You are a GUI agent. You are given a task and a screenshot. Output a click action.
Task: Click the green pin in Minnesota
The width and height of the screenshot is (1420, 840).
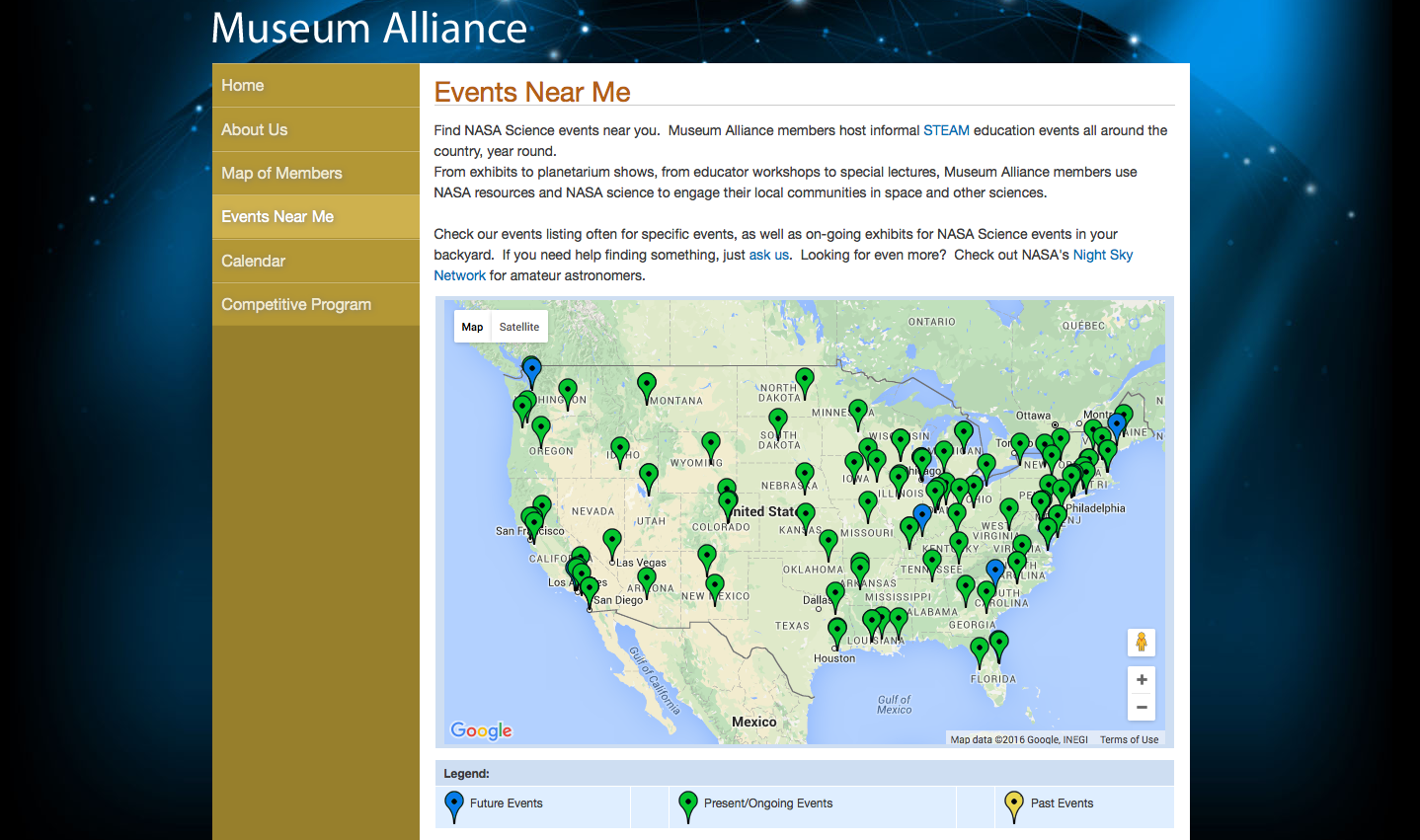coord(858,415)
